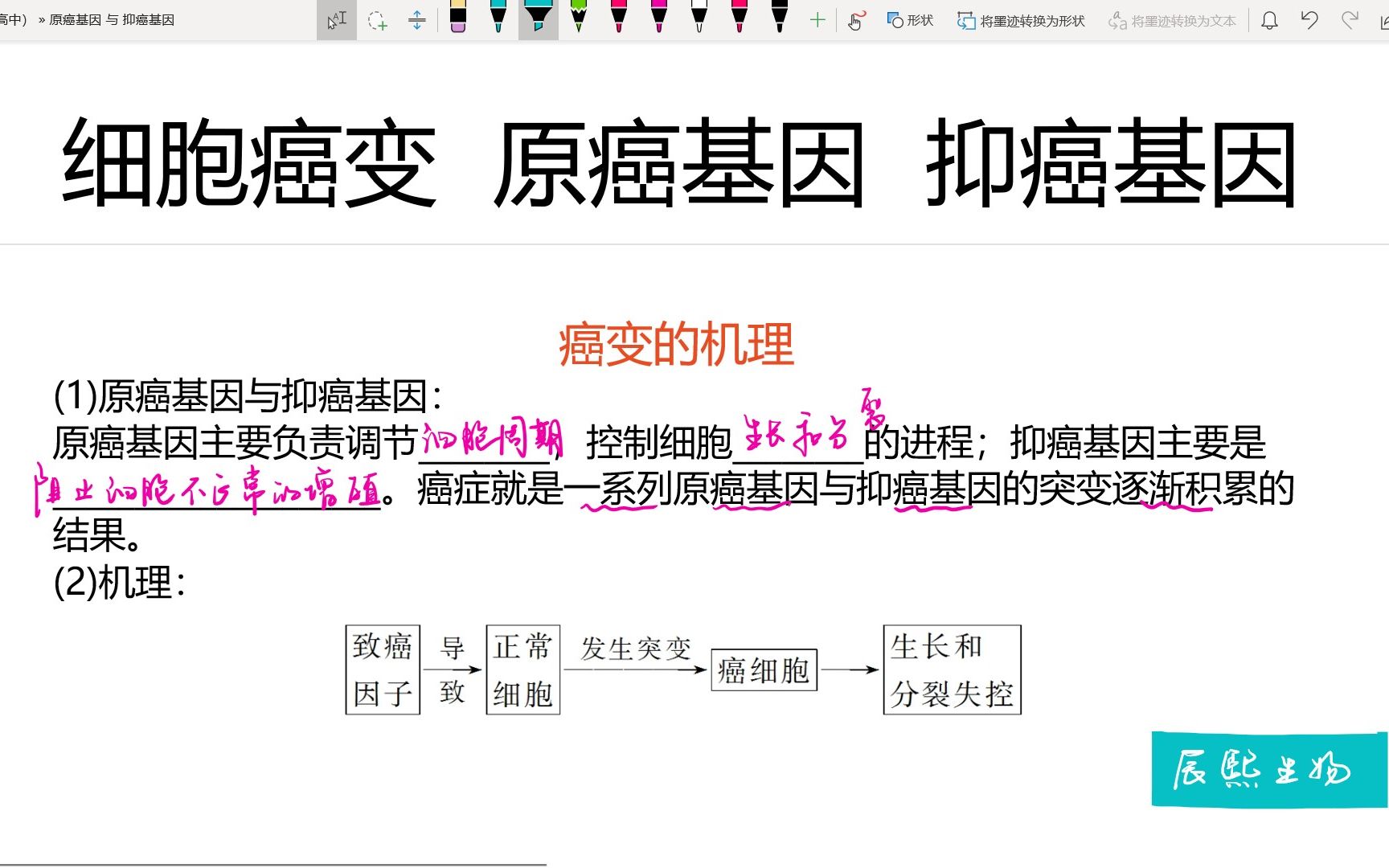Redo the undone action
The height and width of the screenshot is (868, 1389).
click(1349, 20)
